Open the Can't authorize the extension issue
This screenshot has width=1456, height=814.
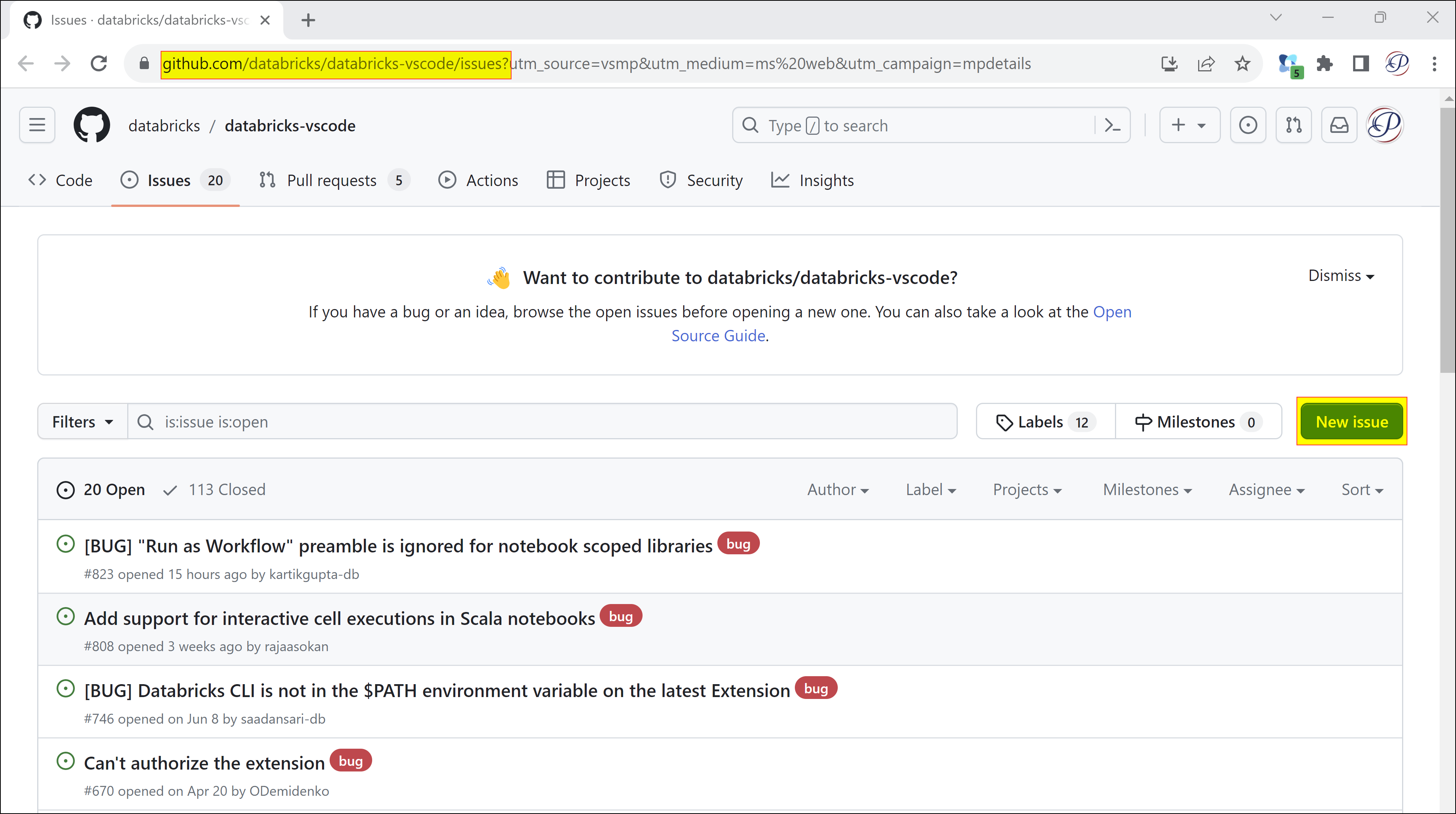(204, 763)
